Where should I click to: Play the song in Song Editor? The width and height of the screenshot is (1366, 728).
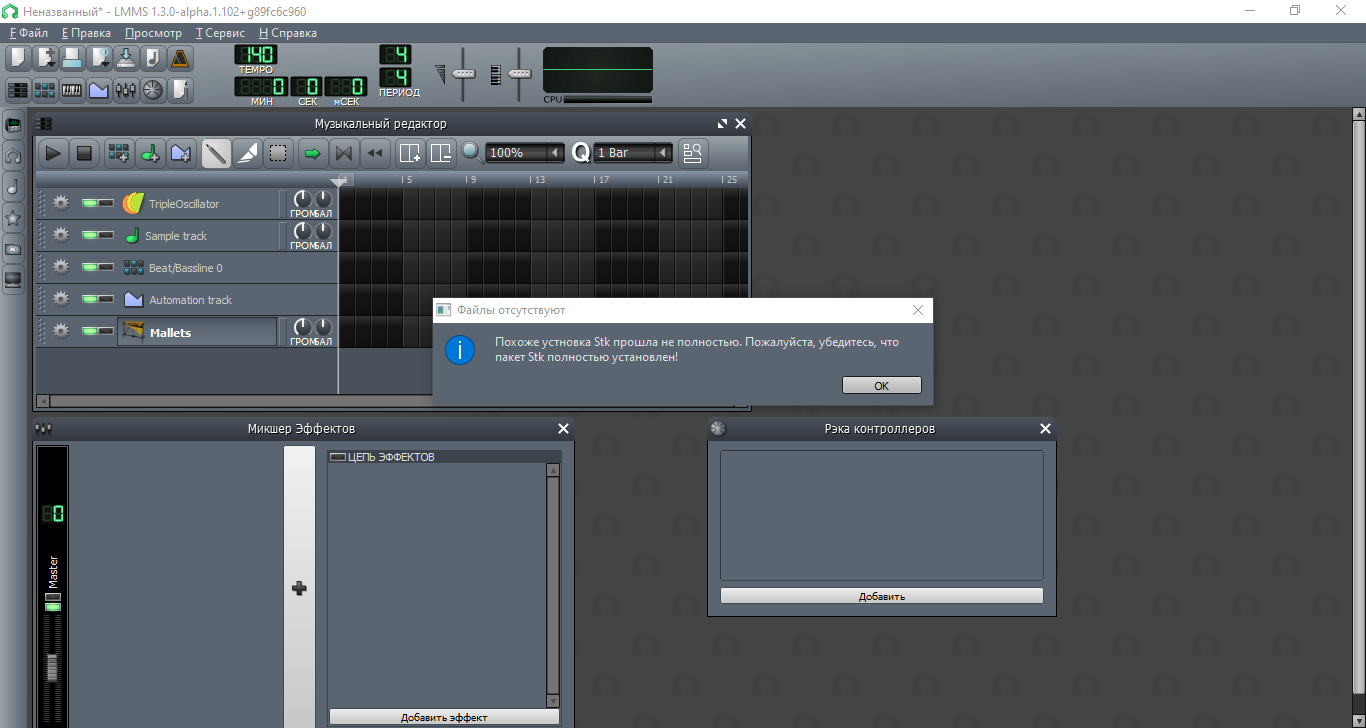tap(54, 153)
